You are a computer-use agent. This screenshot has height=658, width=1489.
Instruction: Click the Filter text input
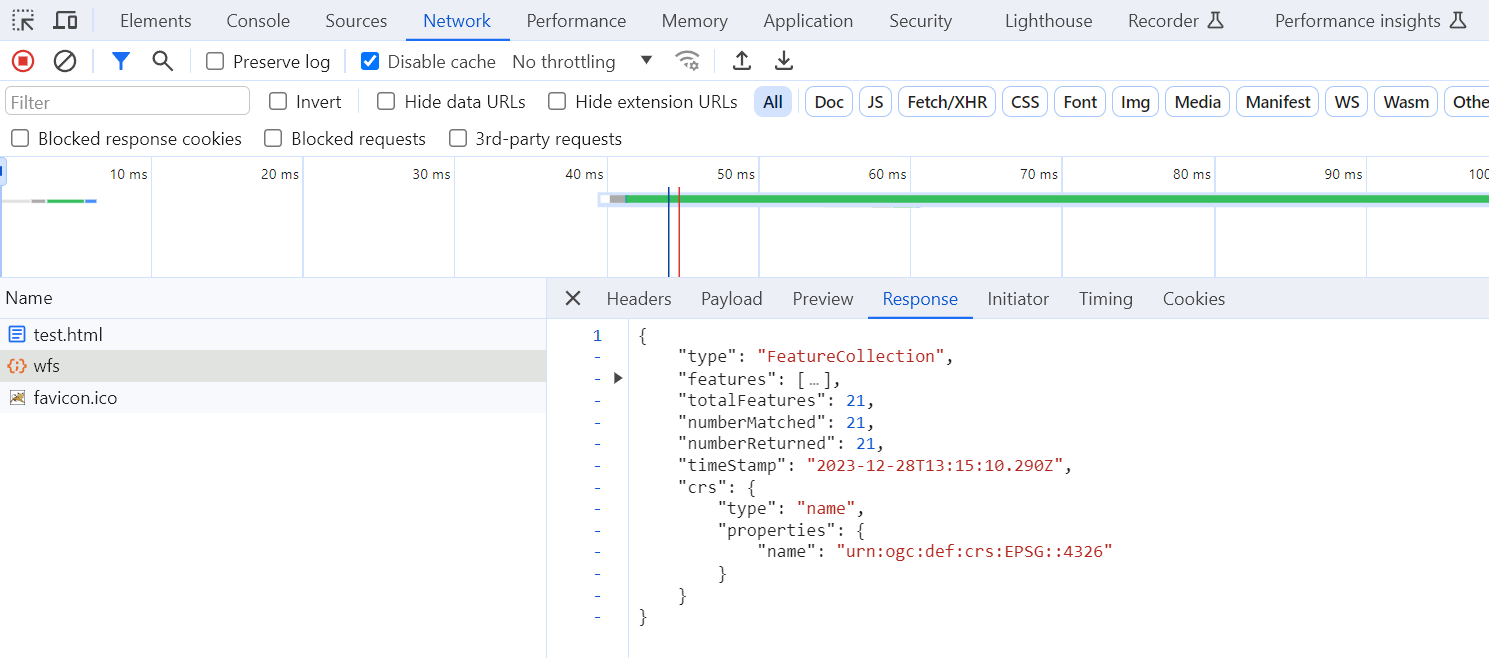(127, 101)
